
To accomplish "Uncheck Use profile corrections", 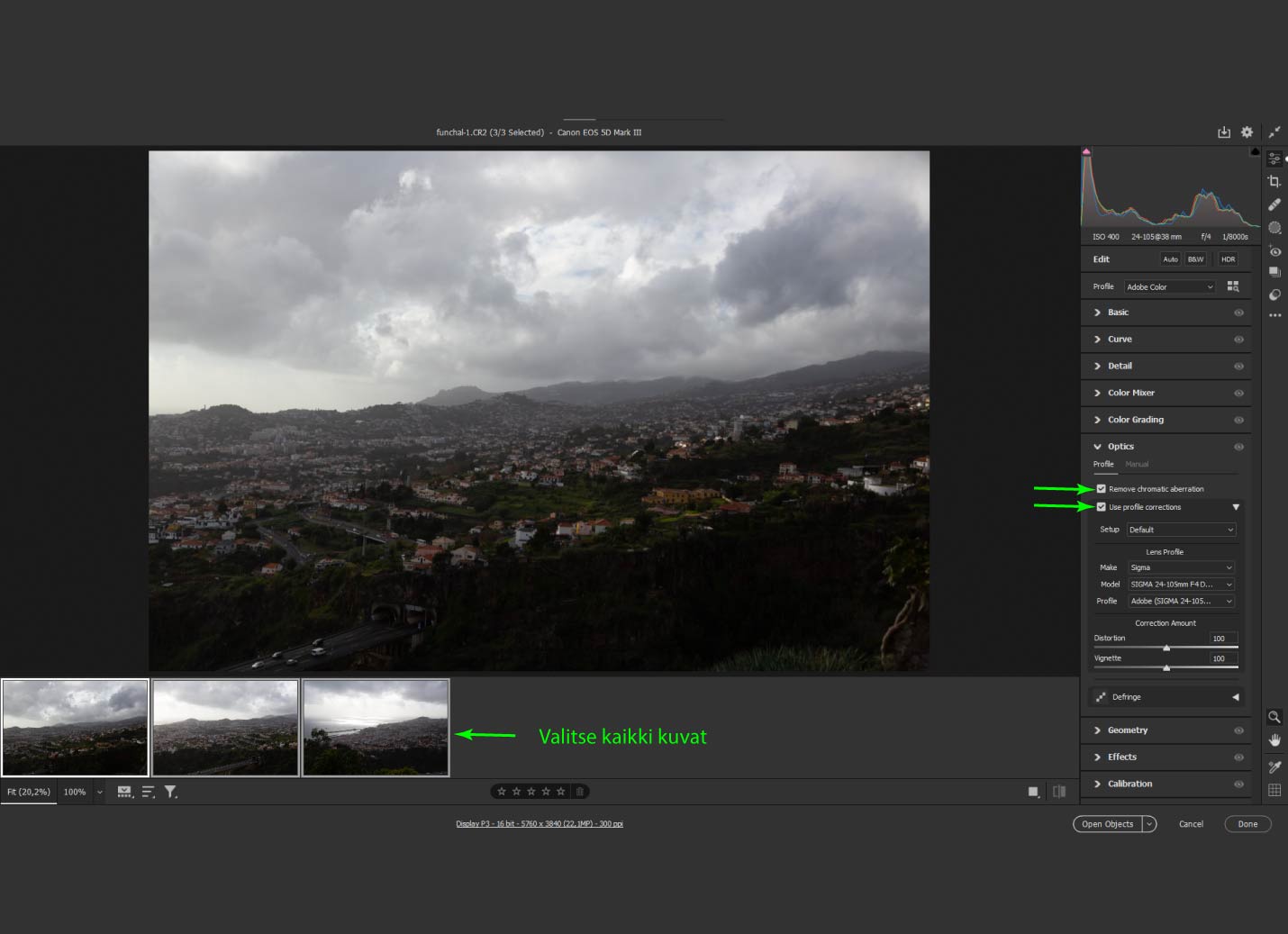I will coord(1101,507).
